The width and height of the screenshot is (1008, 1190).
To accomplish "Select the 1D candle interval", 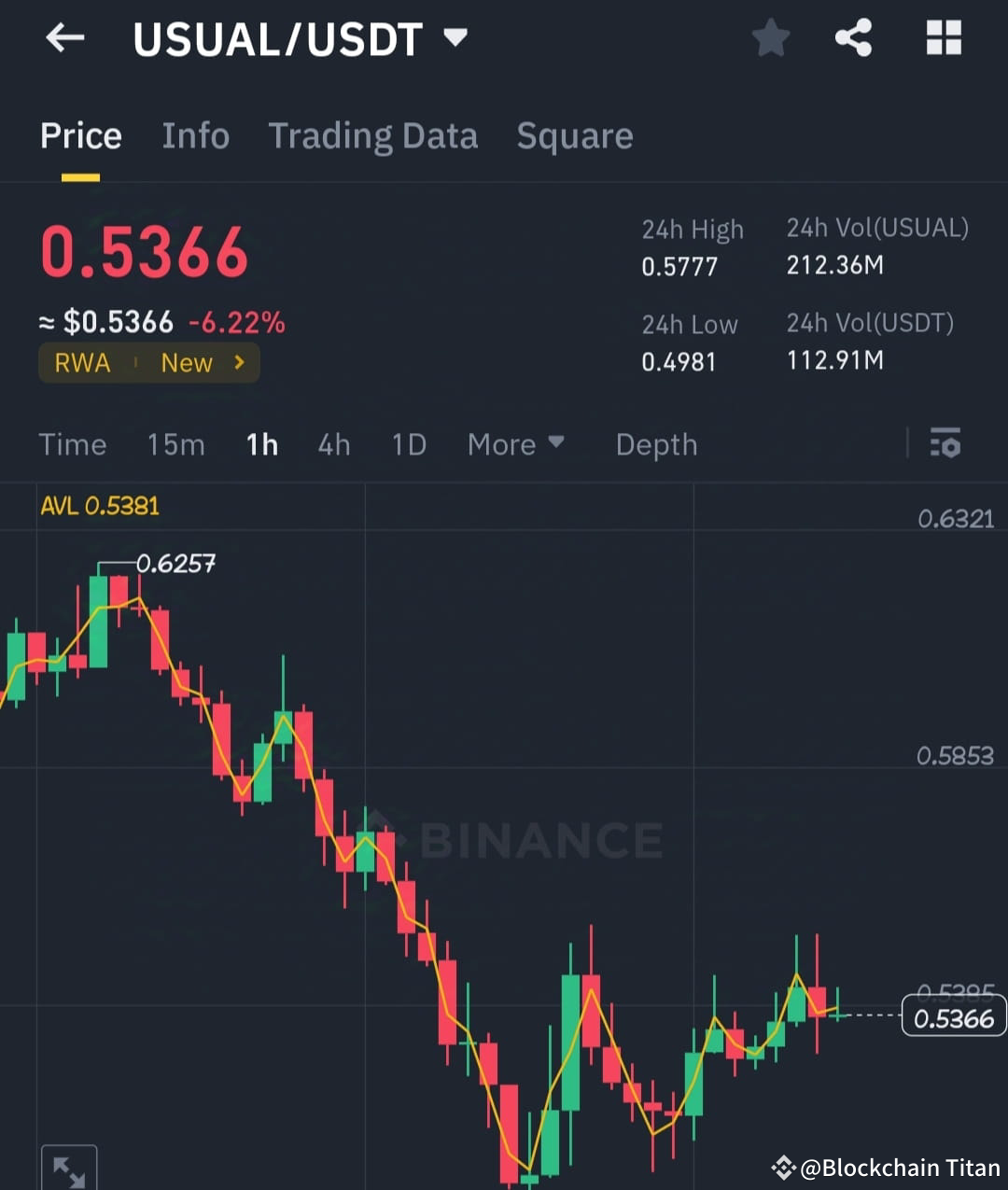I will click(x=409, y=444).
